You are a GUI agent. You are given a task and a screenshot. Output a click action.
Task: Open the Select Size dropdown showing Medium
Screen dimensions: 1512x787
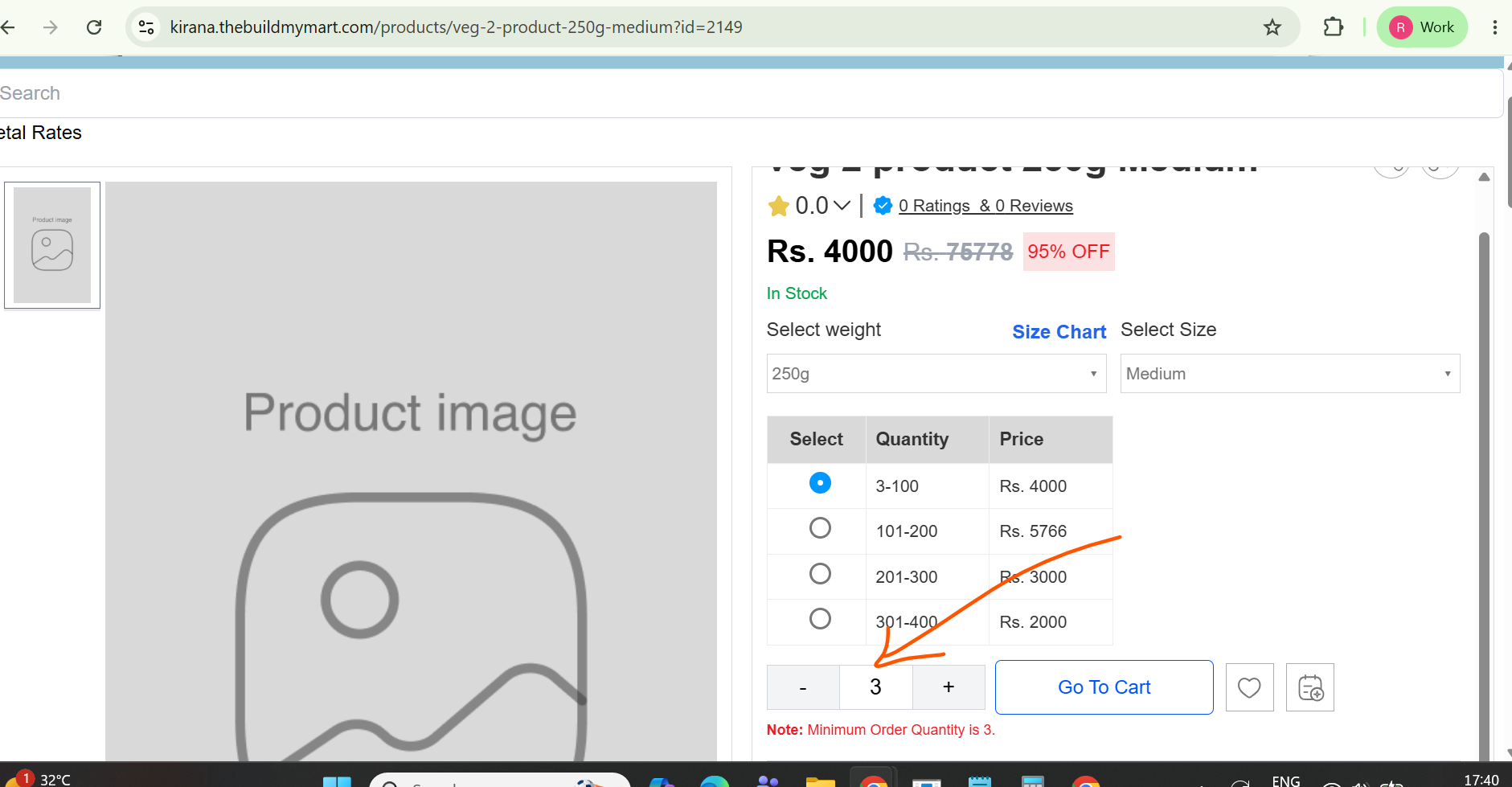pyautogui.click(x=1290, y=374)
